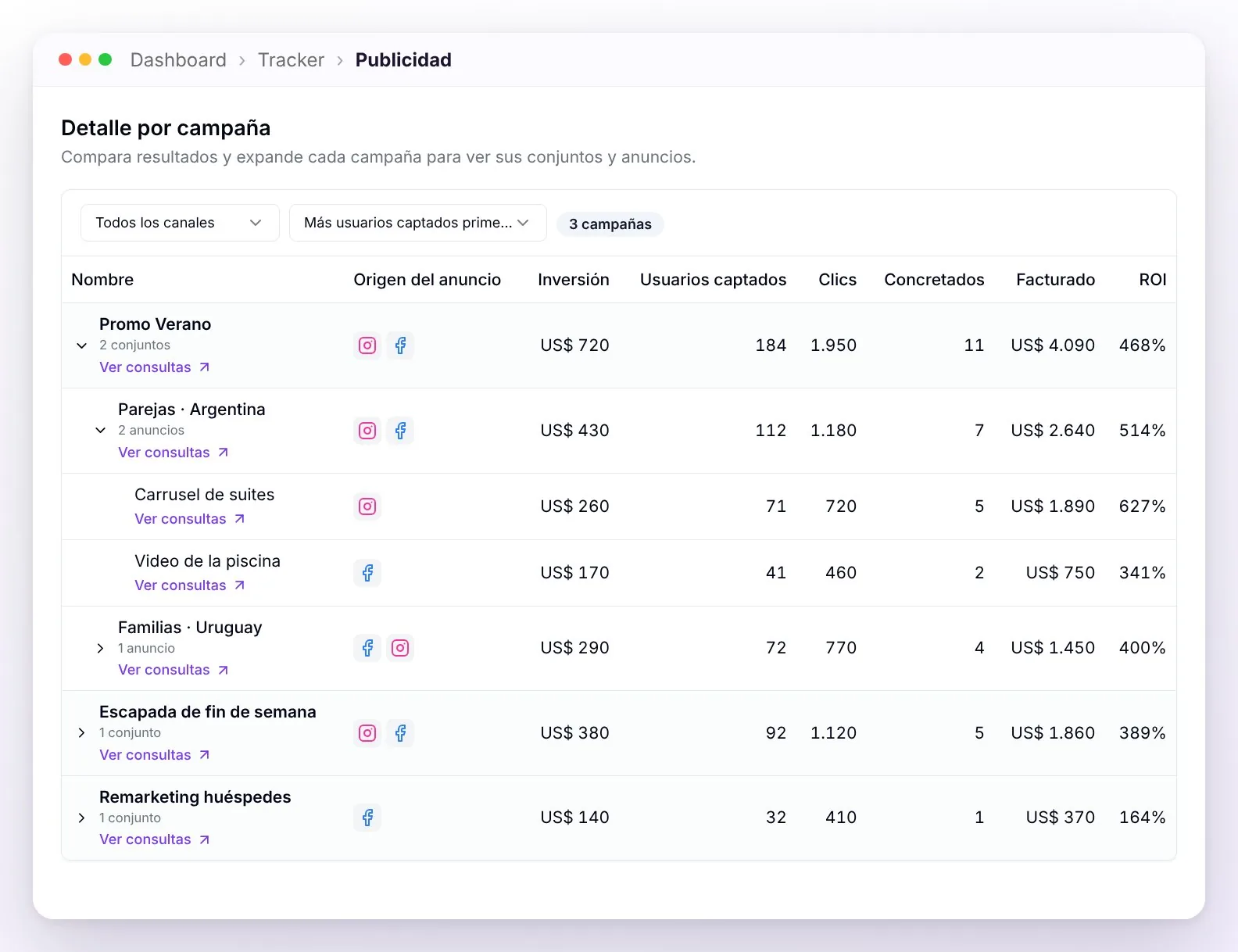The image size is (1238, 952).
Task: Click the Clics column header
Action: pyautogui.click(x=838, y=280)
